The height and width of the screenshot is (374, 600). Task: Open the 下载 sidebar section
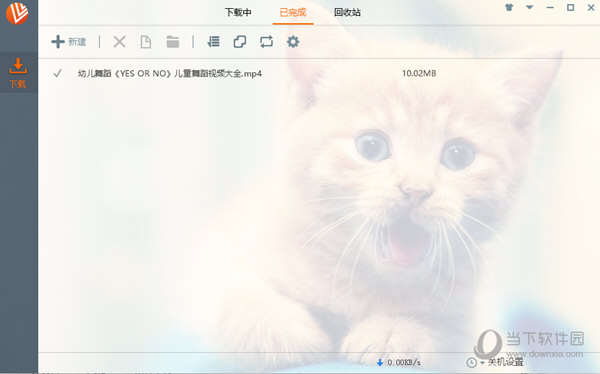(18, 73)
